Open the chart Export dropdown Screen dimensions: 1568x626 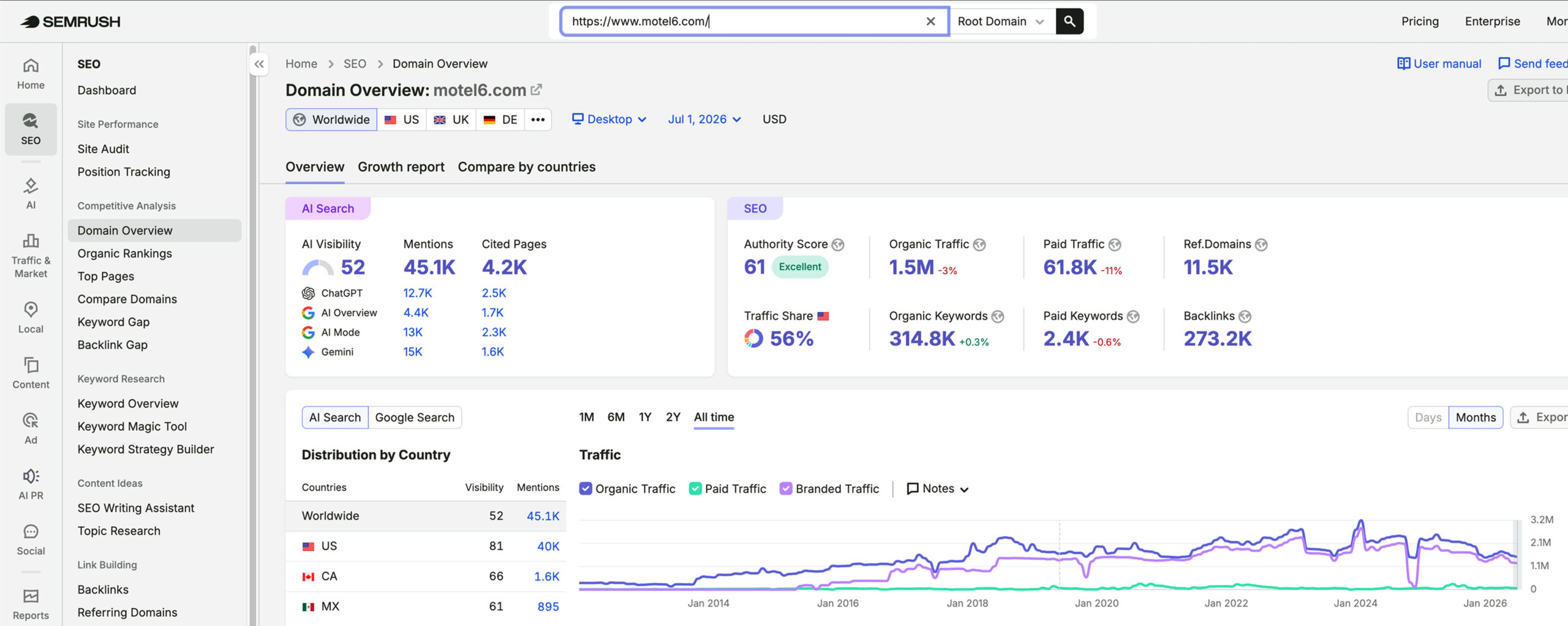(1540, 417)
